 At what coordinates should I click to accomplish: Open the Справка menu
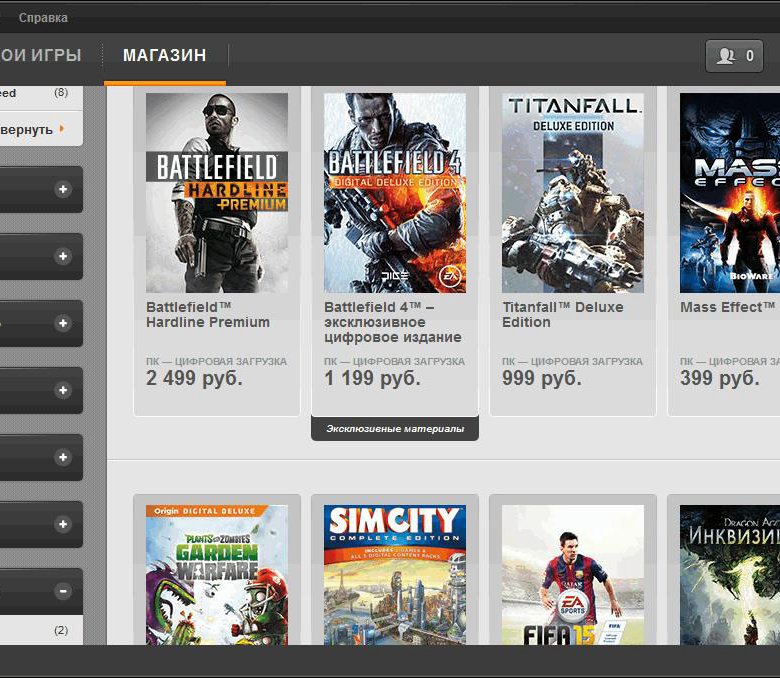43,18
